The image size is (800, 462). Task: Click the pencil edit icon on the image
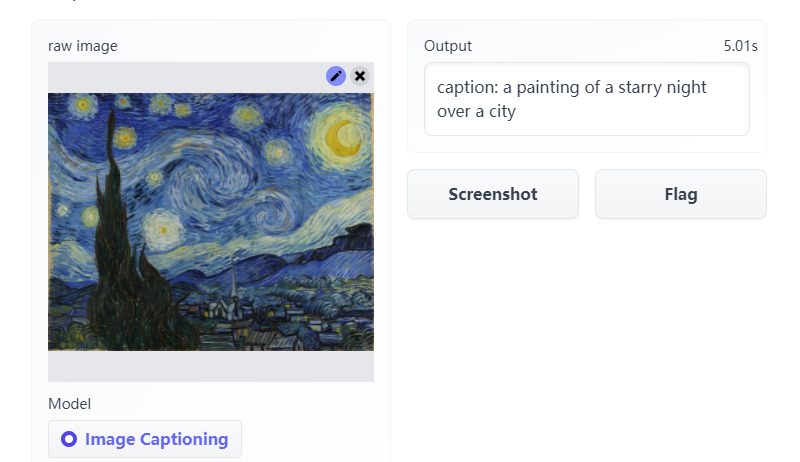click(336, 76)
